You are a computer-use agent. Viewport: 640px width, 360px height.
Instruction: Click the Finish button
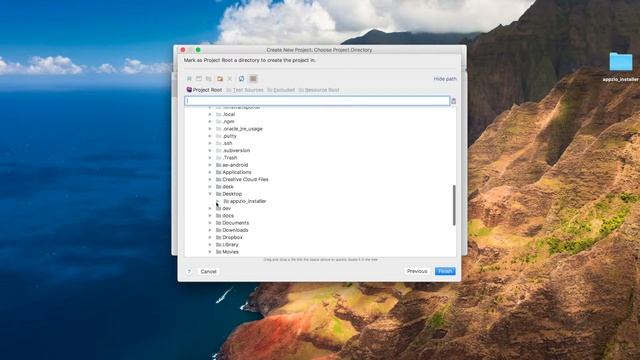click(445, 271)
